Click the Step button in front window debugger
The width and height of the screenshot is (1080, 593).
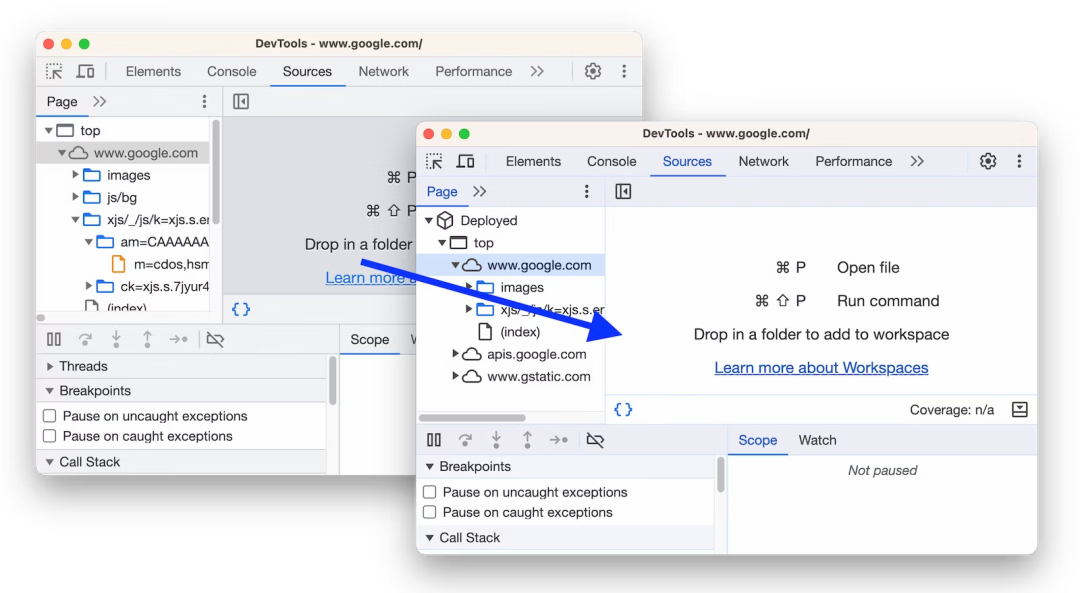[559, 440]
